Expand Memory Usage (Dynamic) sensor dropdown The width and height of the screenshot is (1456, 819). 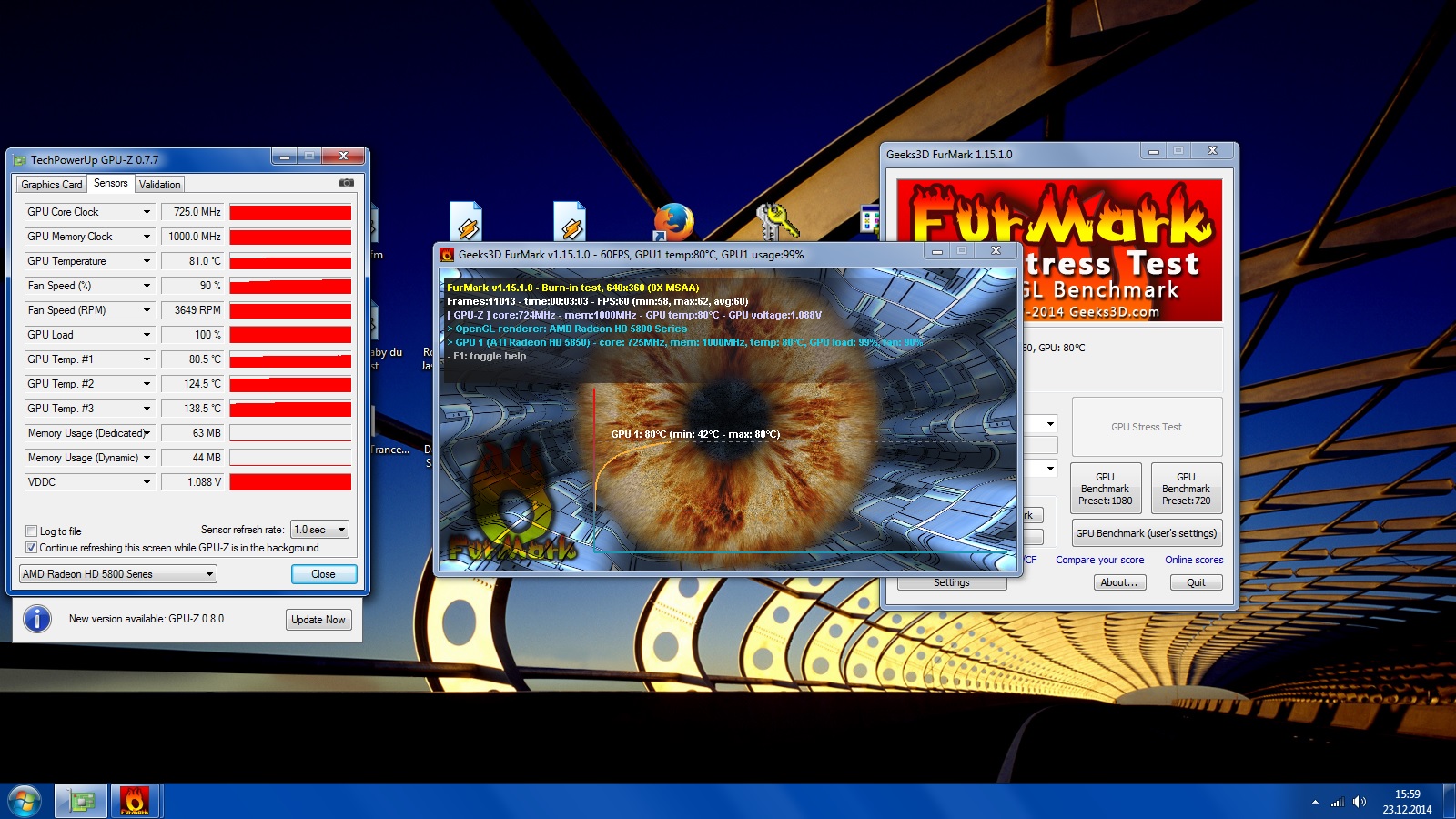pyautogui.click(x=147, y=458)
